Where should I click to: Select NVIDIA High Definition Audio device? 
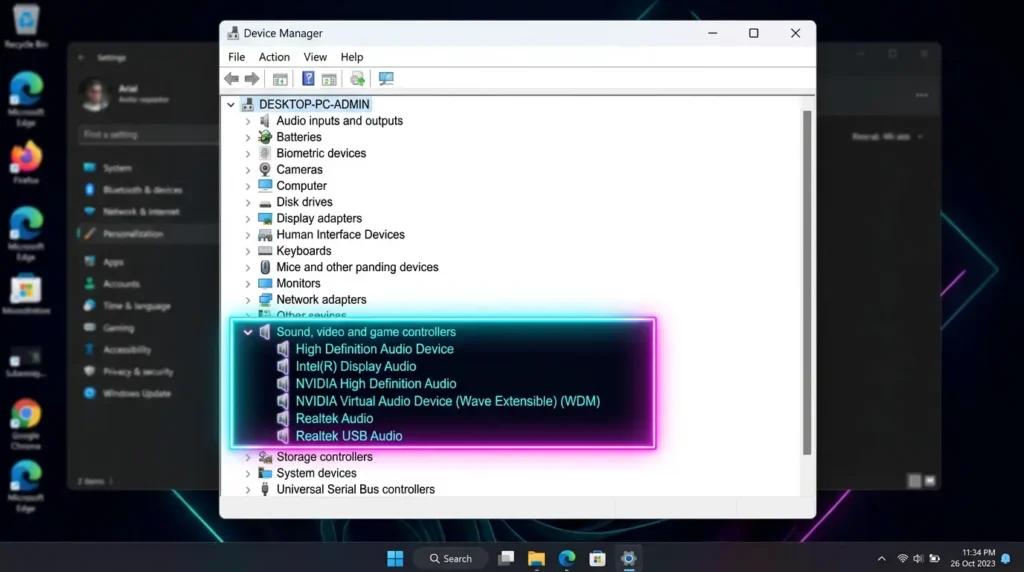click(x=376, y=384)
